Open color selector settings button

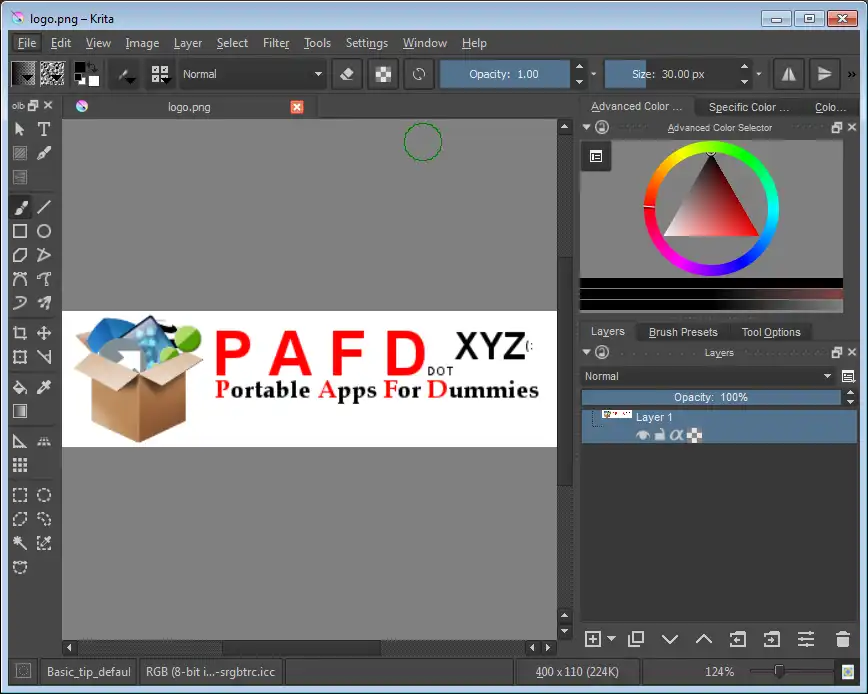point(596,157)
